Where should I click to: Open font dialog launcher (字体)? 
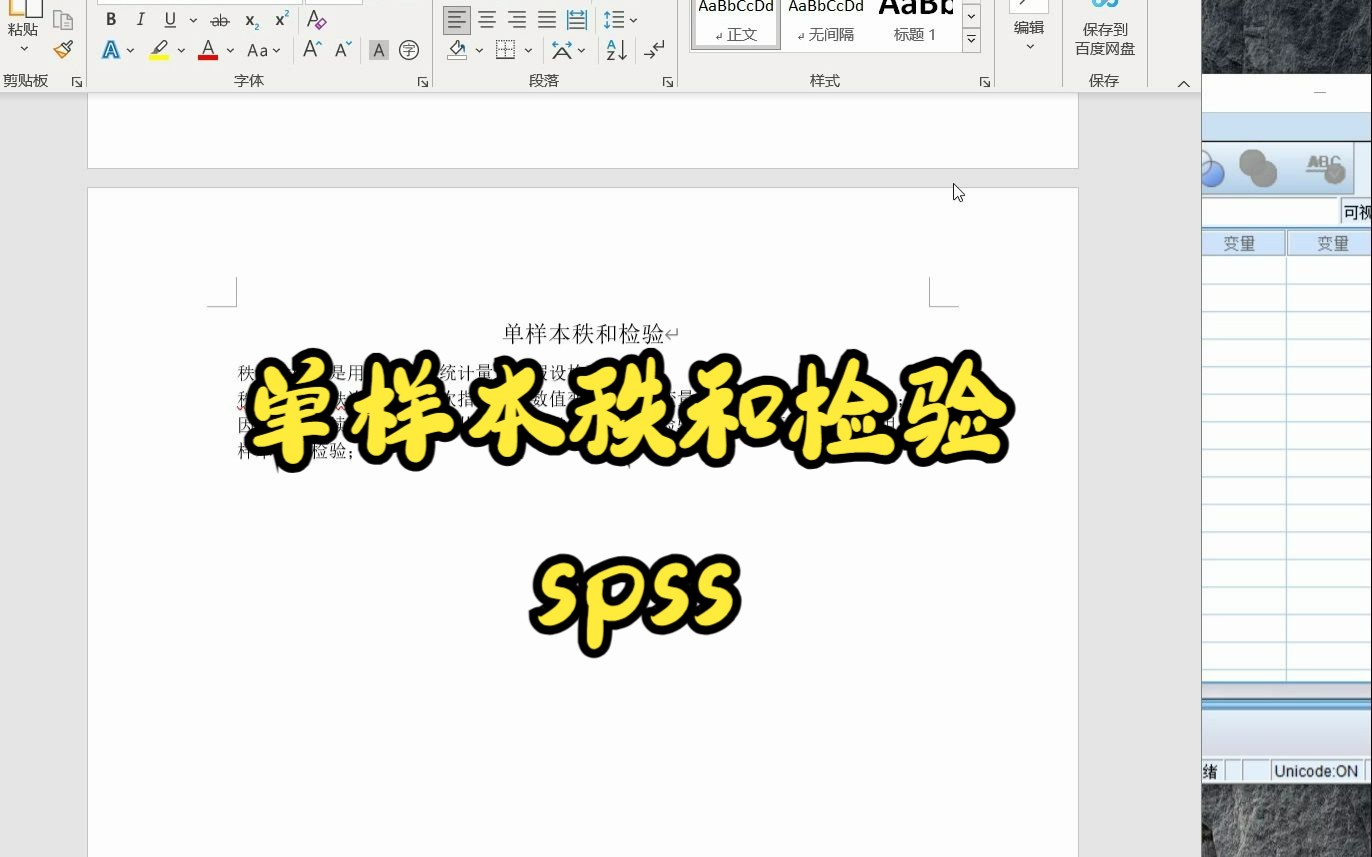pos(423,82)
